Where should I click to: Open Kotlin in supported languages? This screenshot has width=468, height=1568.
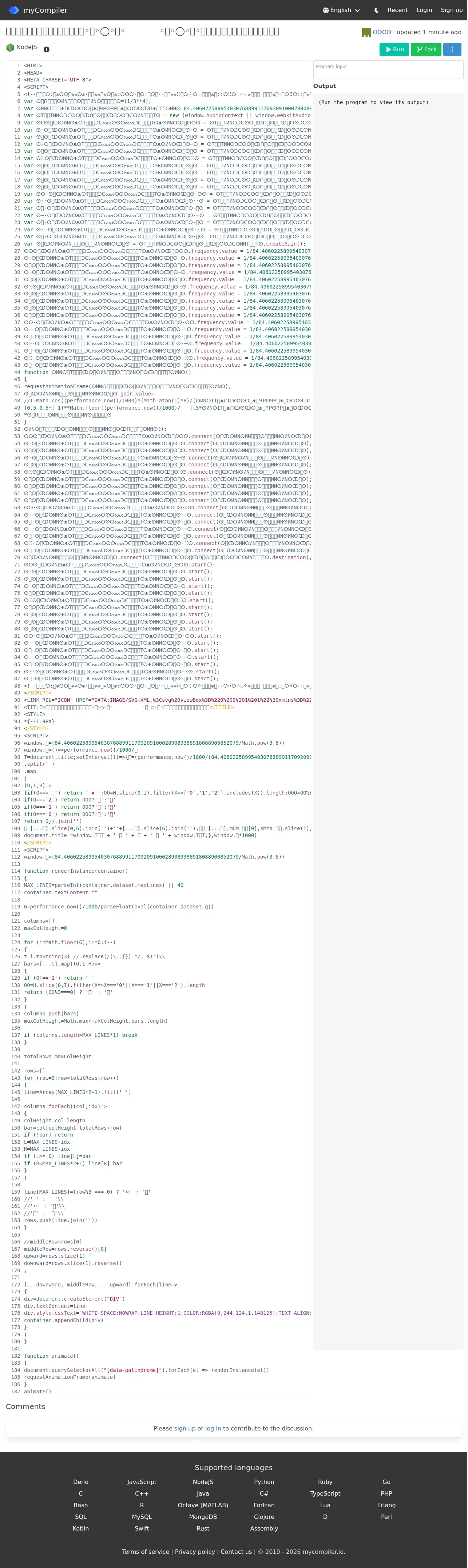click(80, 1528)
